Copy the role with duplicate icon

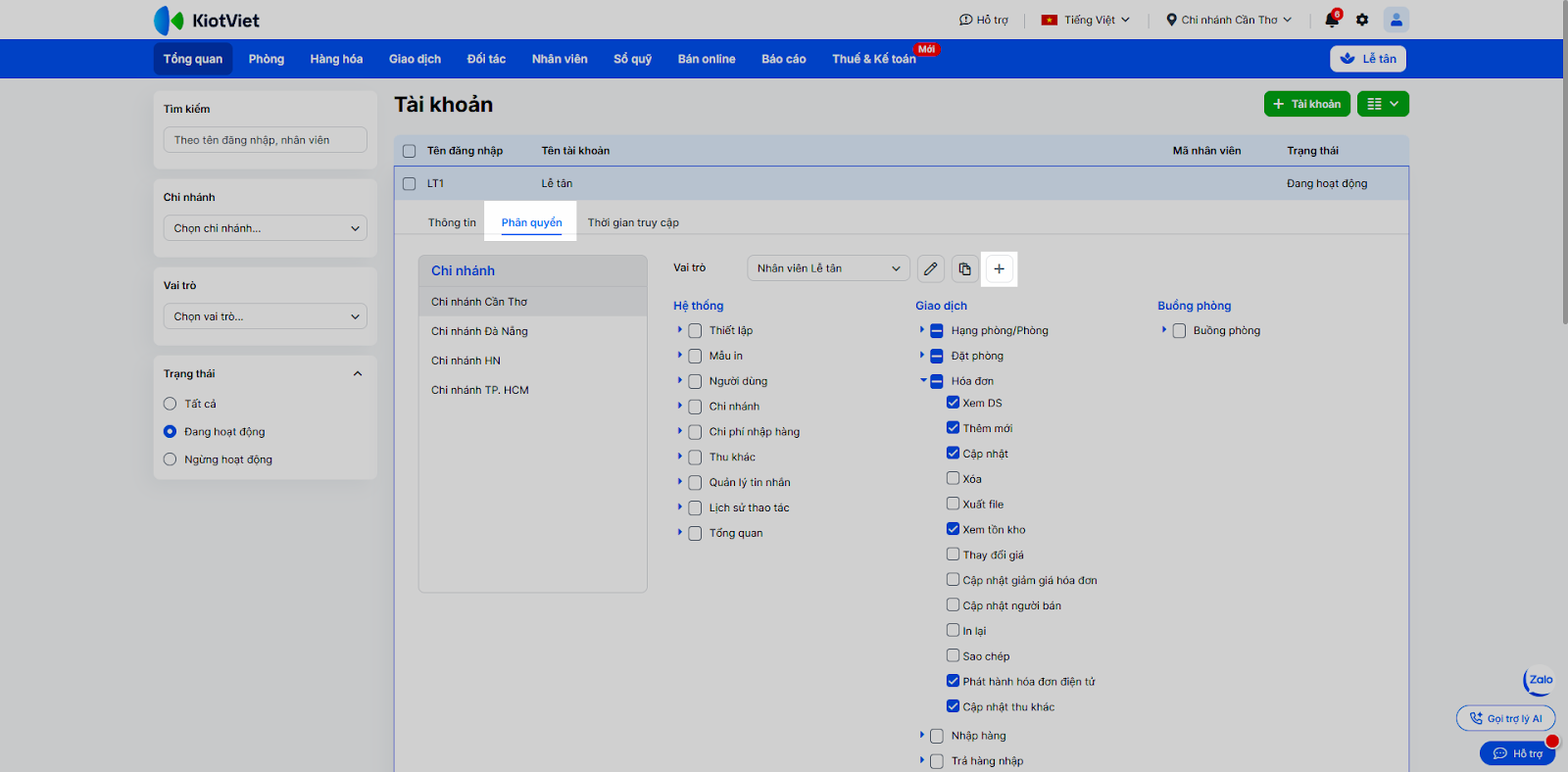pos(964,268)
